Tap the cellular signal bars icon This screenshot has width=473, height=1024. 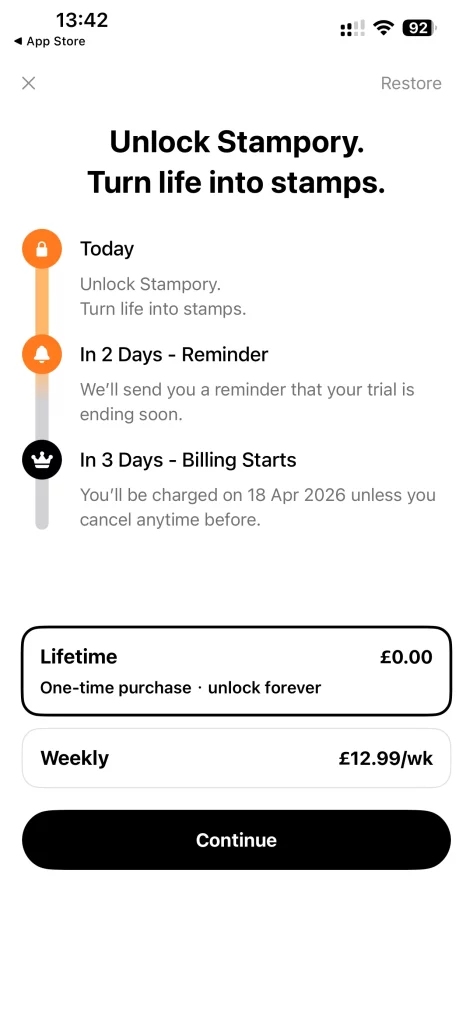[353, 28]
